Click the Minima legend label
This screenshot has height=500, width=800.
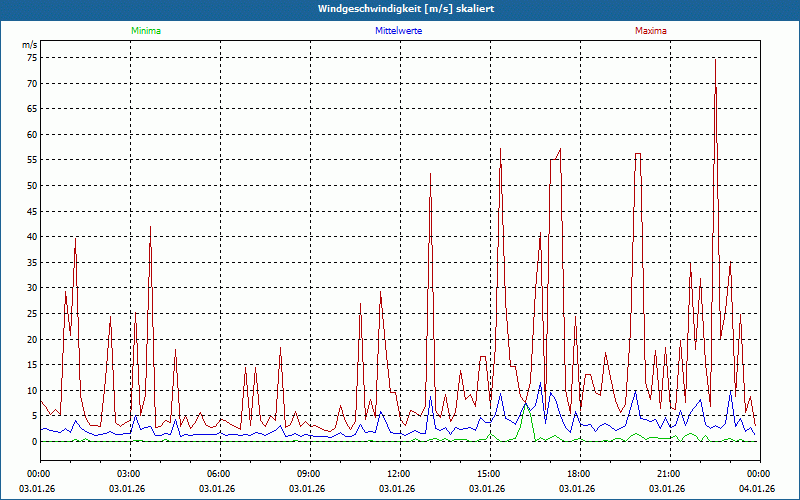[145, 31]
